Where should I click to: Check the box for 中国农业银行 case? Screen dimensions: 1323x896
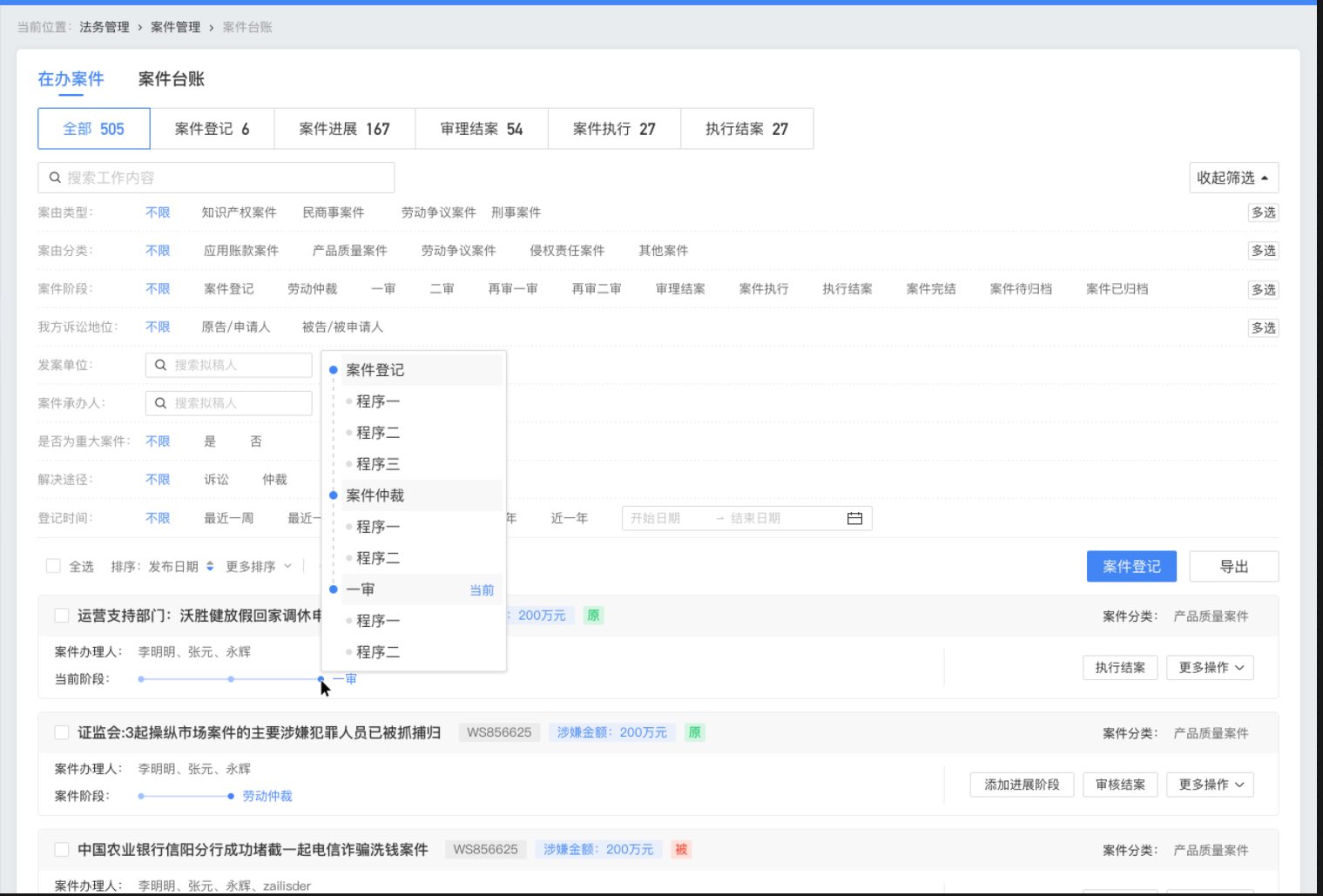pyautogui.click(x=62, y=849)
